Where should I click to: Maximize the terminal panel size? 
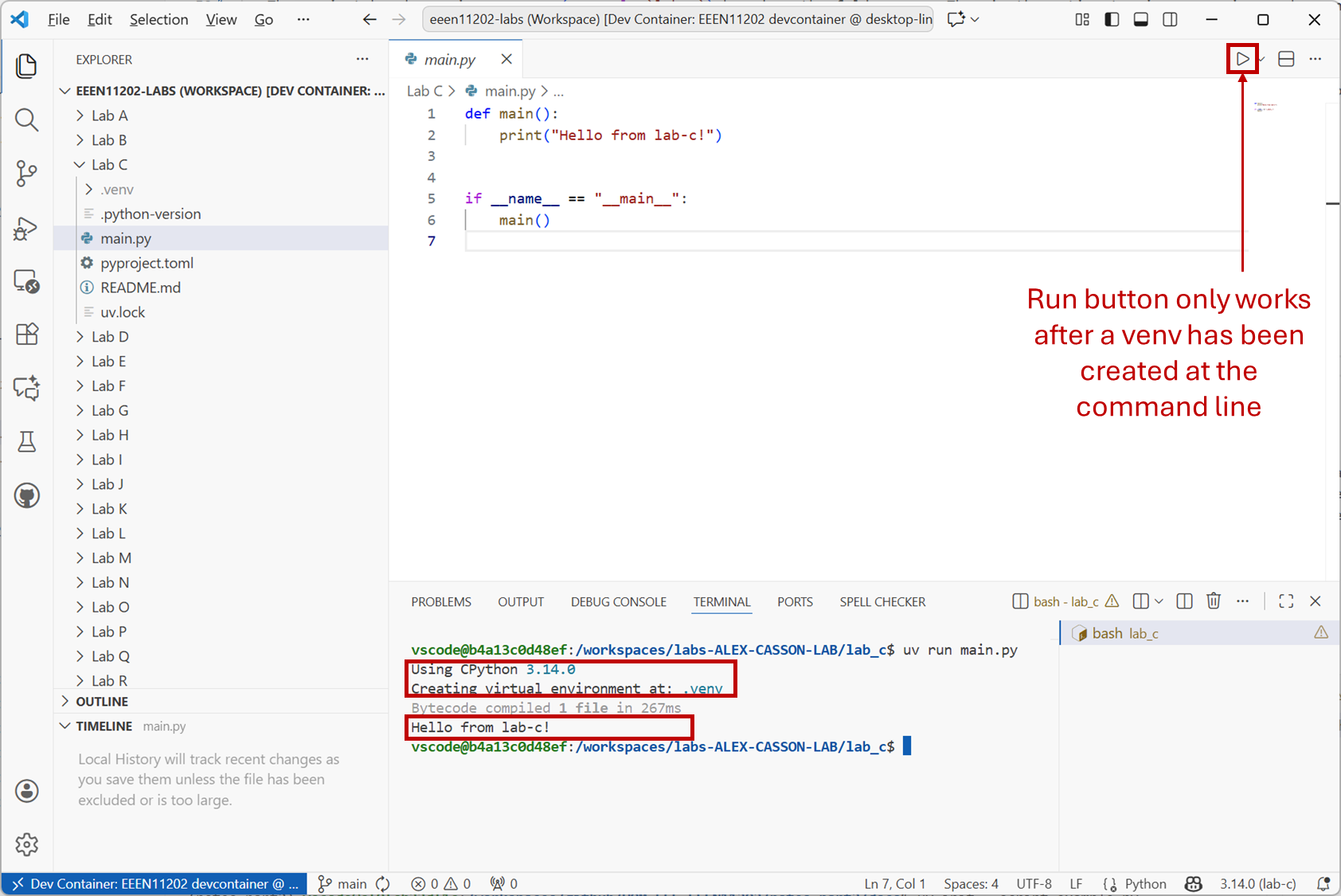[1285, 601]
